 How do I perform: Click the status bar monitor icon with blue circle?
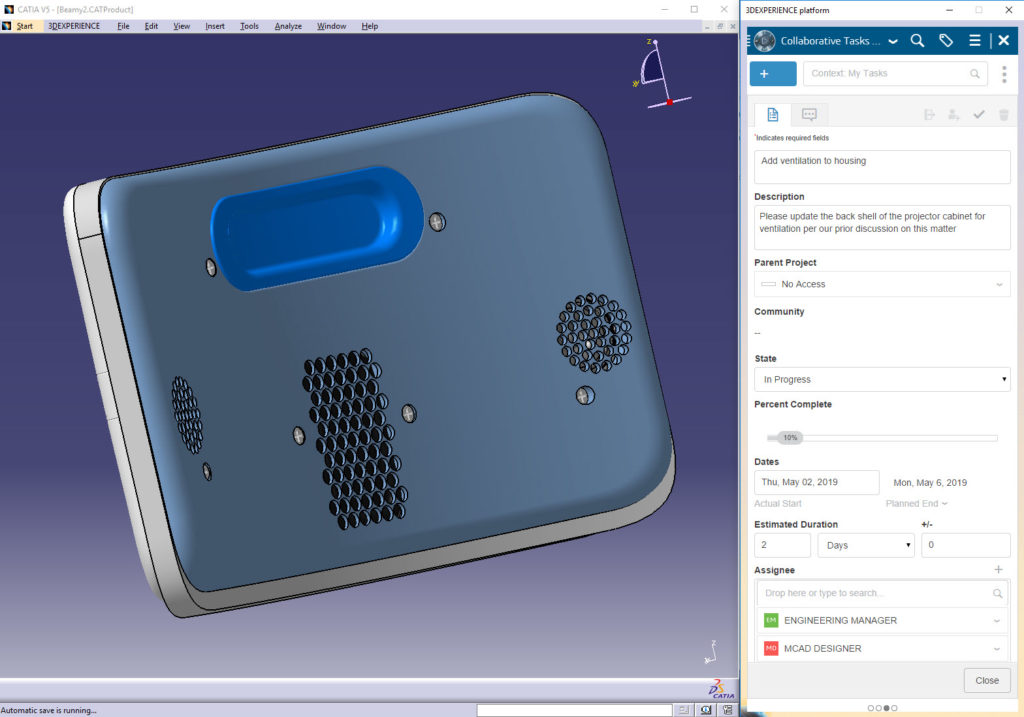pyautogui.click(x=706, y=710)
